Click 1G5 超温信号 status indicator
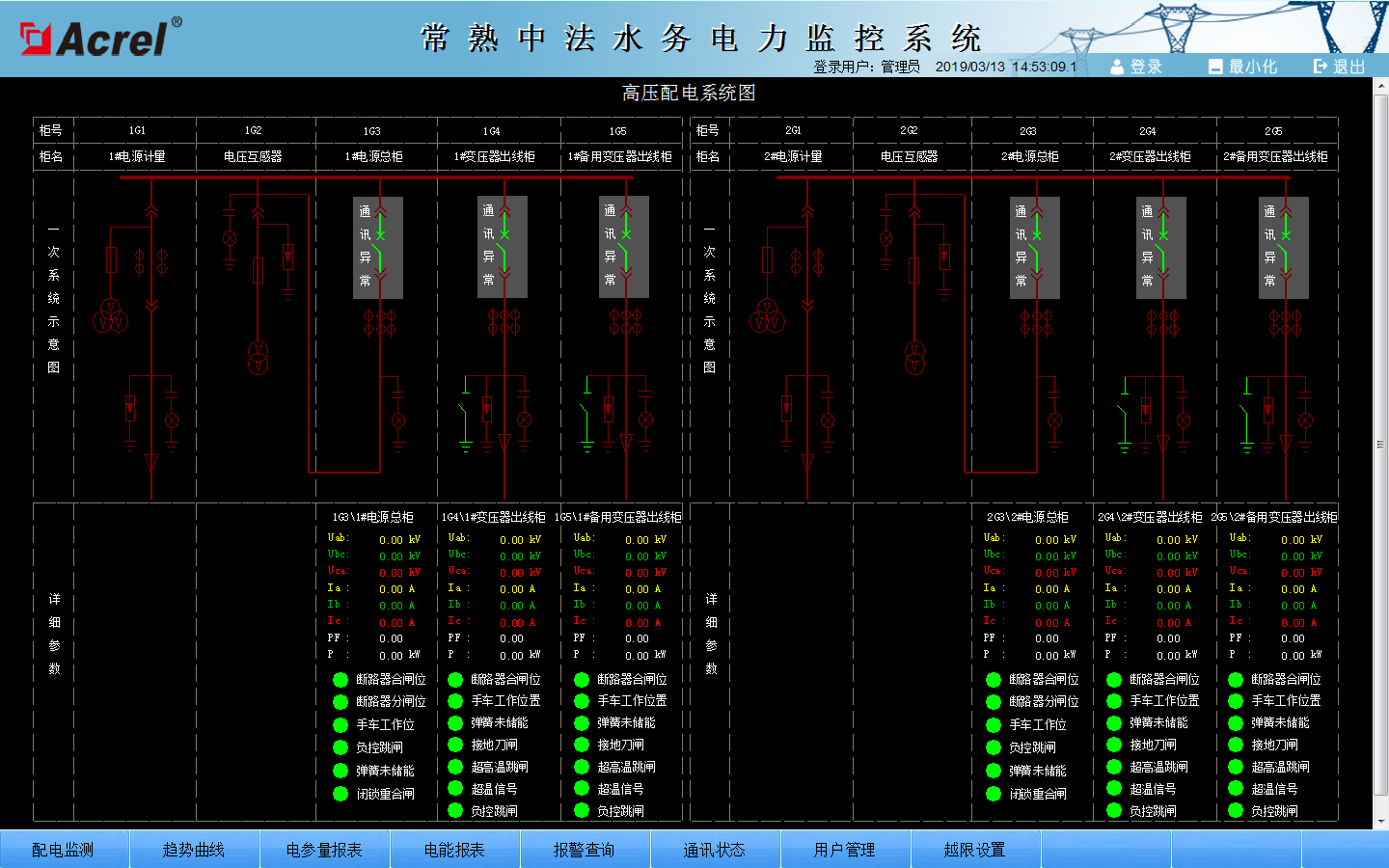The height and width of the screenshot is (868, 1389). [x=582, y=789]
